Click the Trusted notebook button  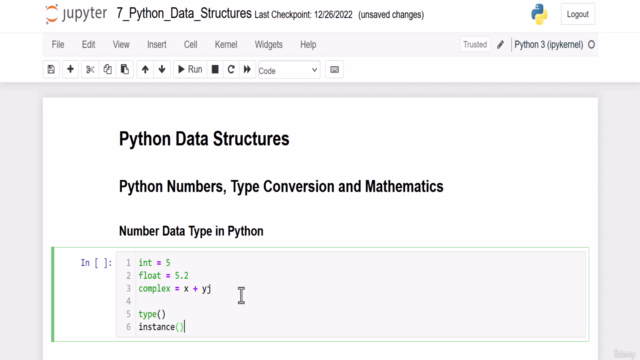coord(475,44)
